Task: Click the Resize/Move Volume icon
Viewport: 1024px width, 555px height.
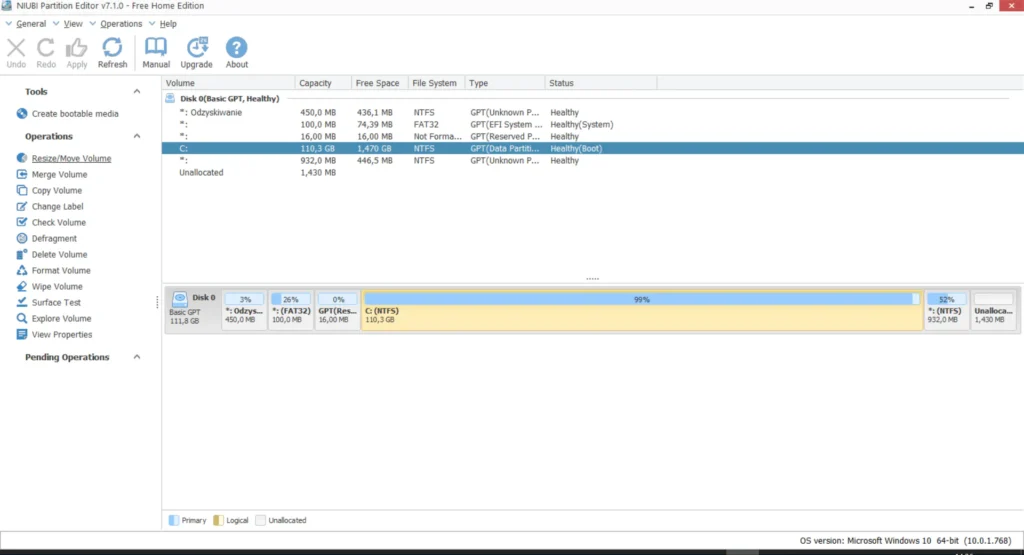Action: click(x=22, y=158)
